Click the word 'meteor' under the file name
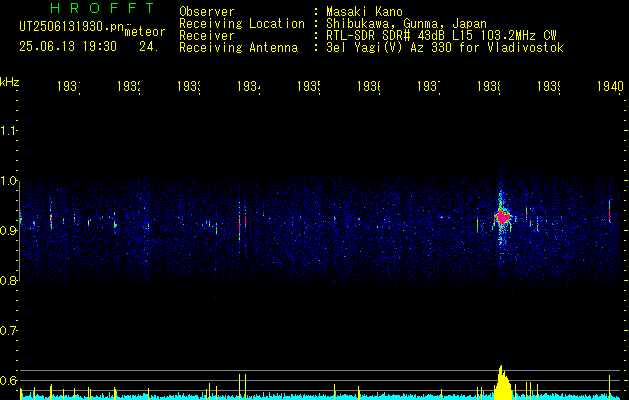The width and height of the screenshot is (629, 400). [145, 32]
